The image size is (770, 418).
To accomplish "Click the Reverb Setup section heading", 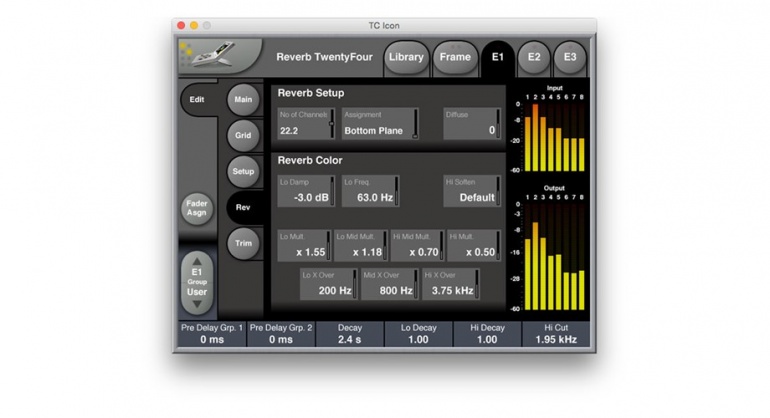I will 311,93.
